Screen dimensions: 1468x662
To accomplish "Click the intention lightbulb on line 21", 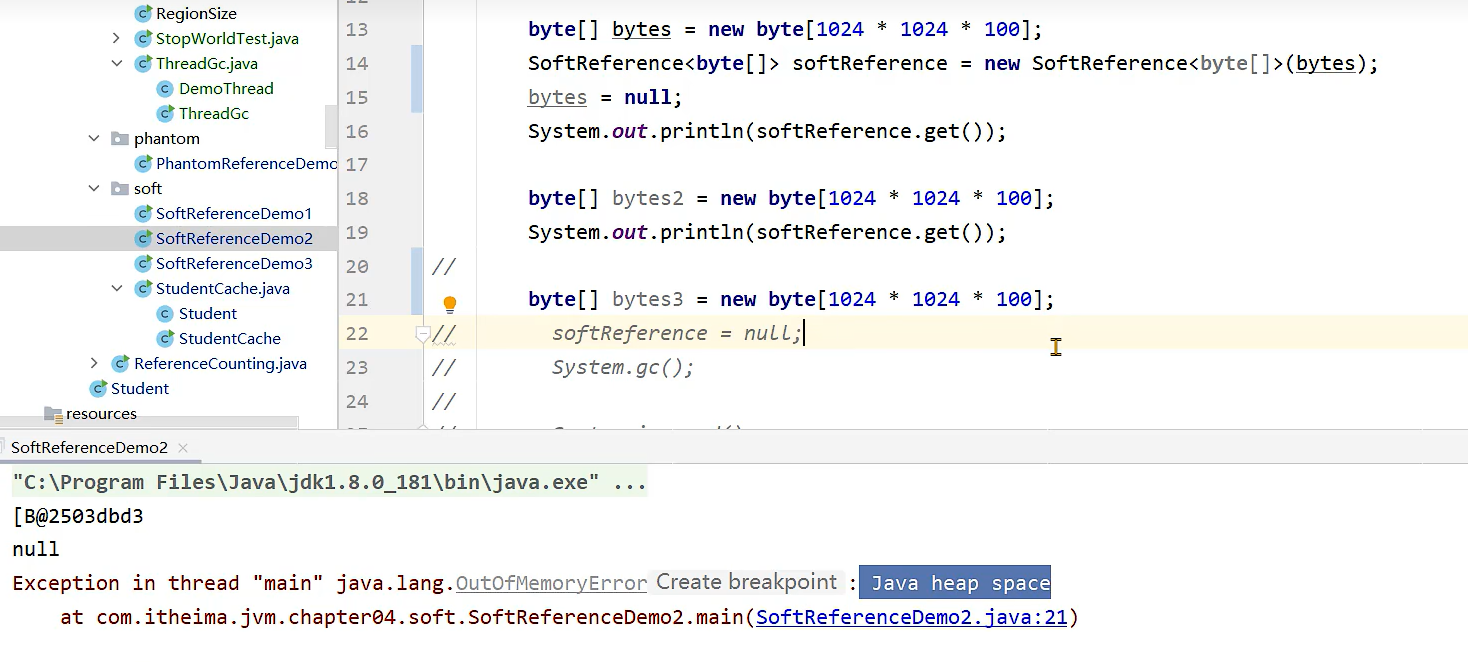I will click(450, 303).
